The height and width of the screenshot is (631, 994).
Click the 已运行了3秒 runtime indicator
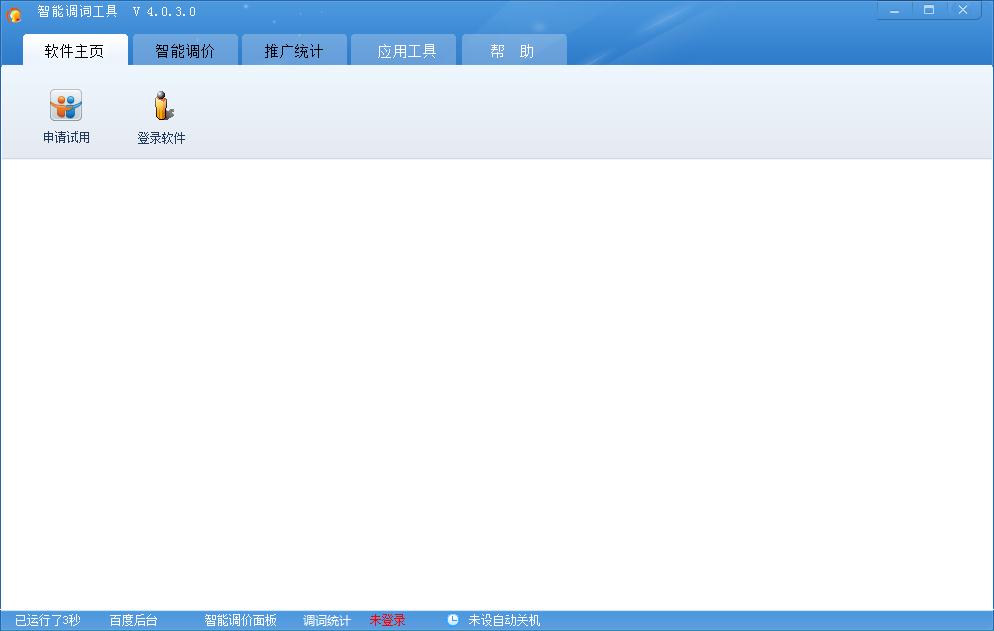47,620
